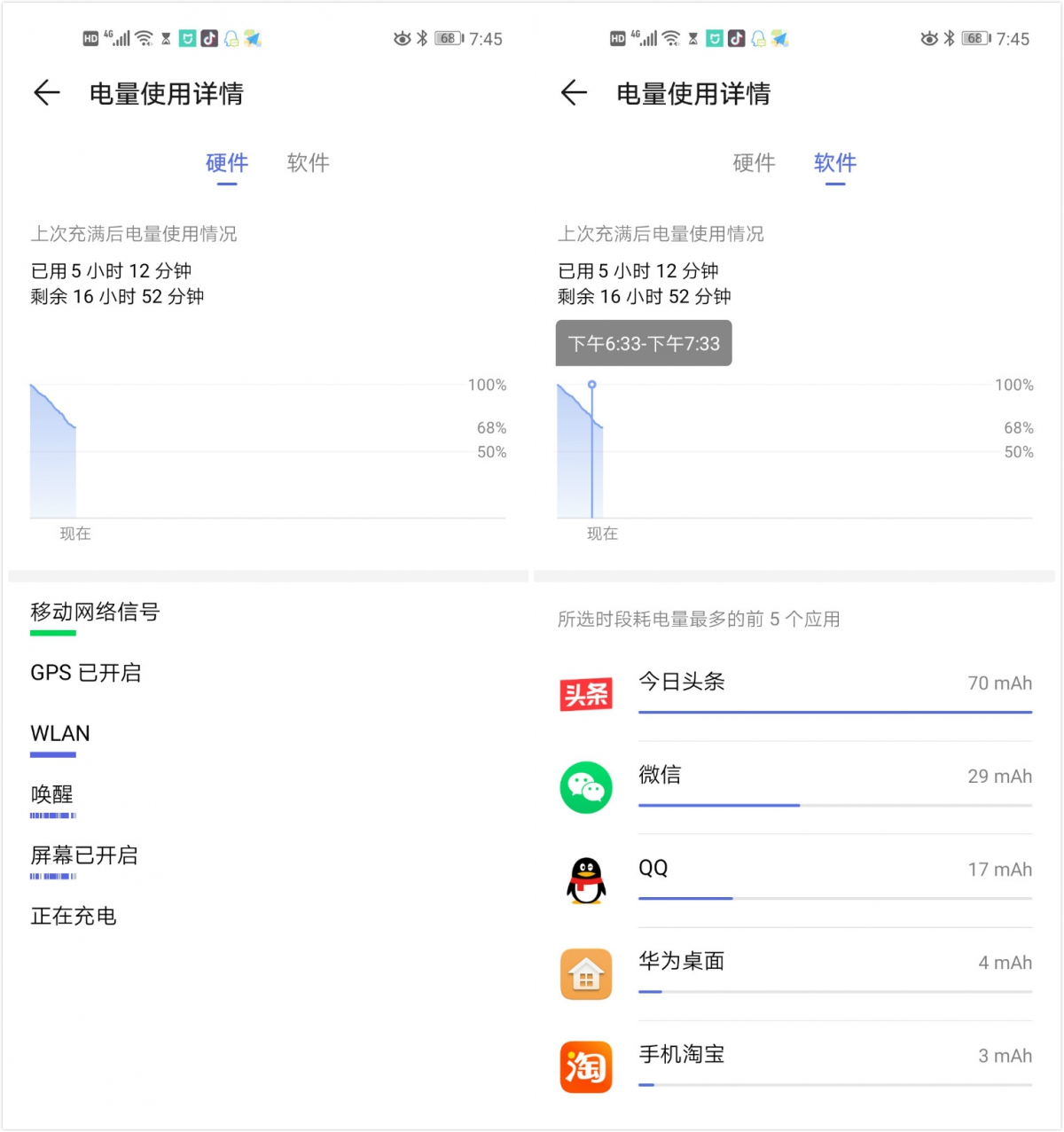Toggle the 屏幕已开启 entry
This screenshot has height=1132, width=1064.
pyautogui.click(x=84, y=856)
